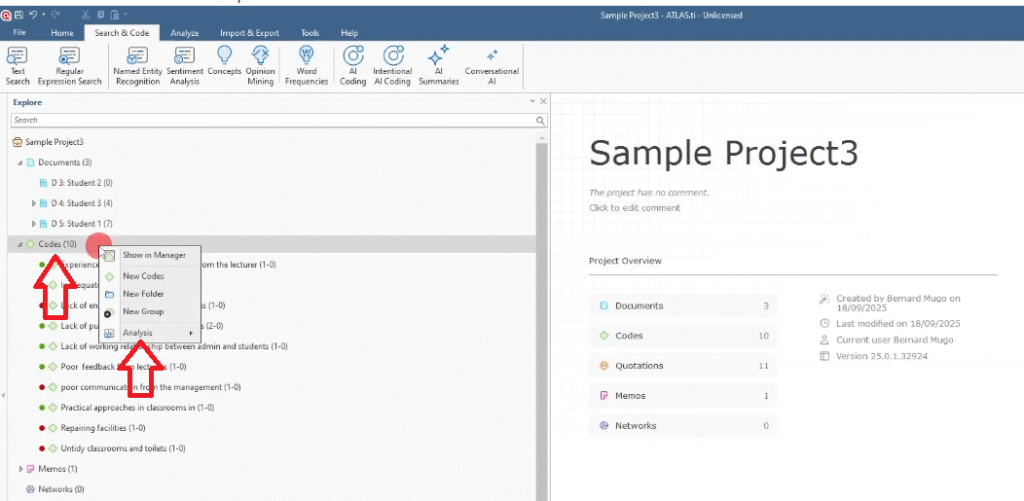
Task: Select Repairing facilities code
Action: [x=103, y=428]
